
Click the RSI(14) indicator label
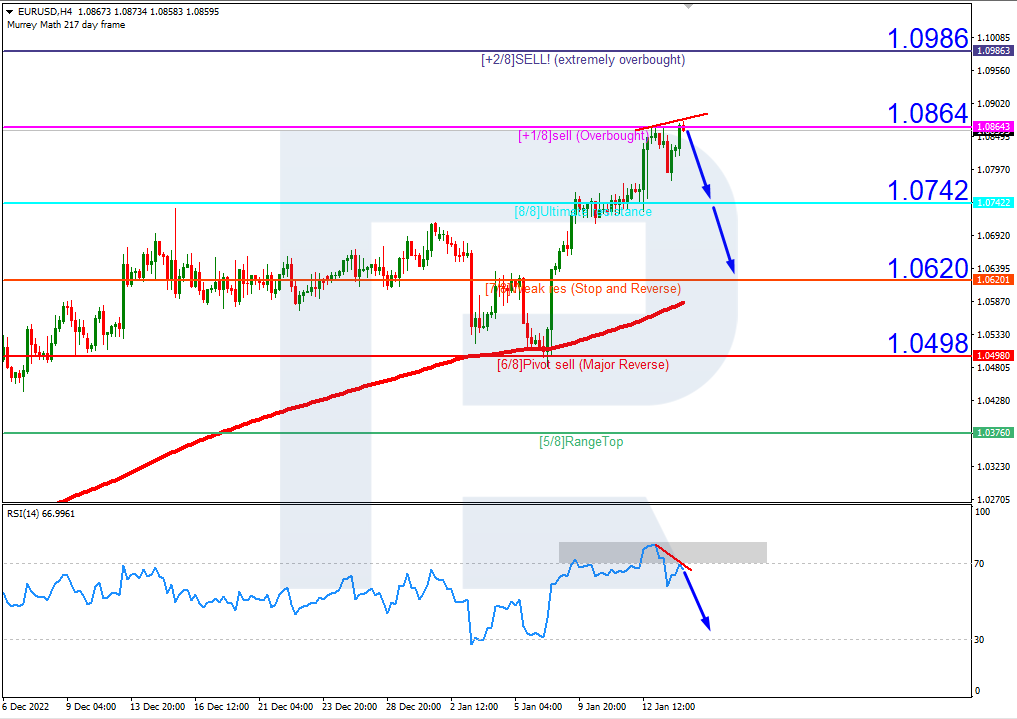click(41, 513)
